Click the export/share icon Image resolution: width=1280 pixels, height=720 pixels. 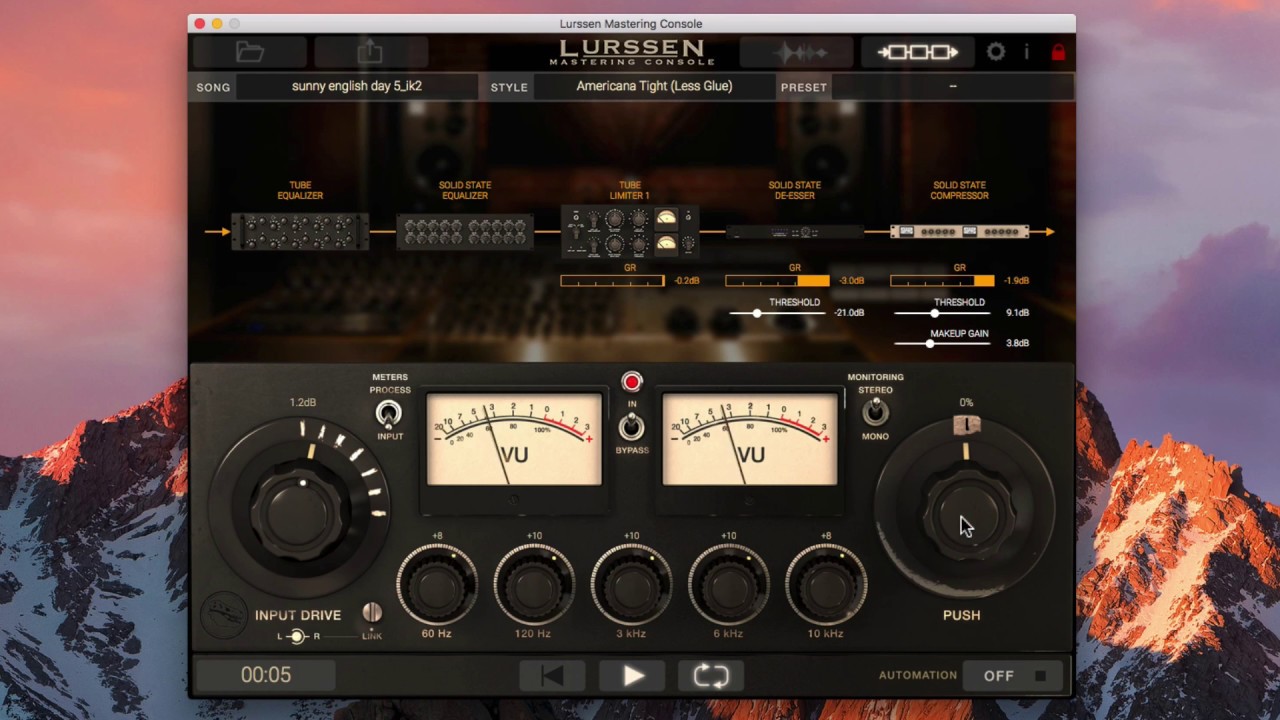tap(370, 52)
